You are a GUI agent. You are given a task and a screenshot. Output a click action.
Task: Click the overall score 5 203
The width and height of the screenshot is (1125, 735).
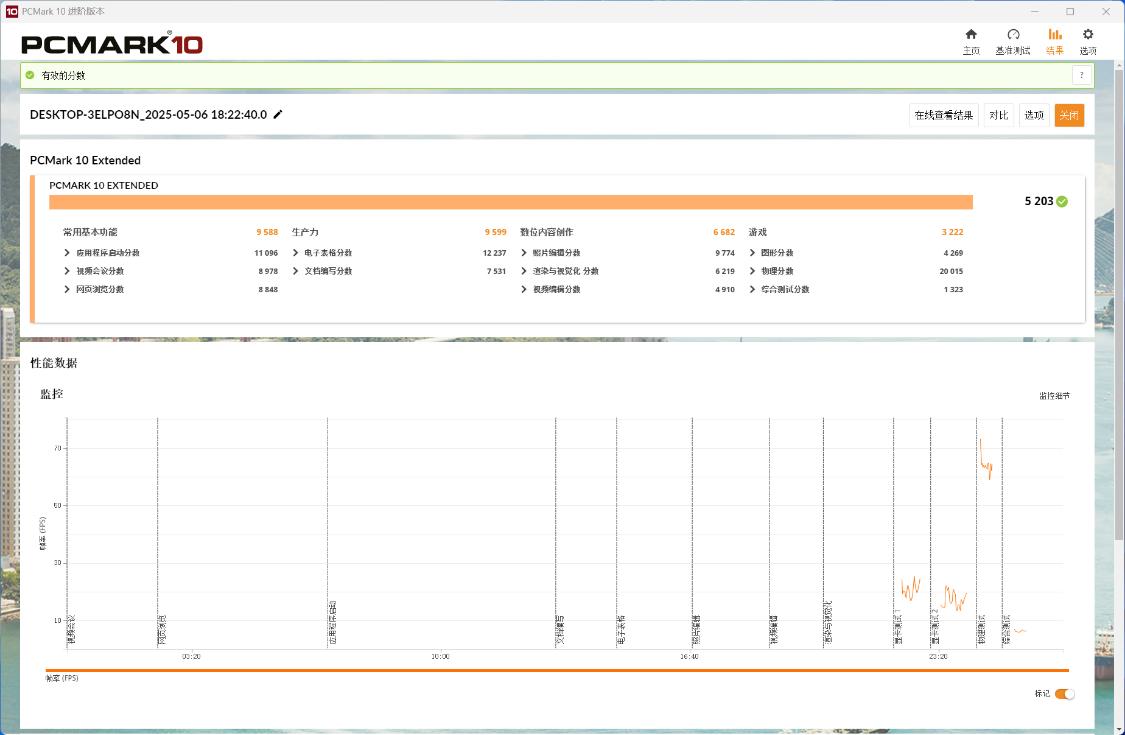click(x=1038, y=201)
